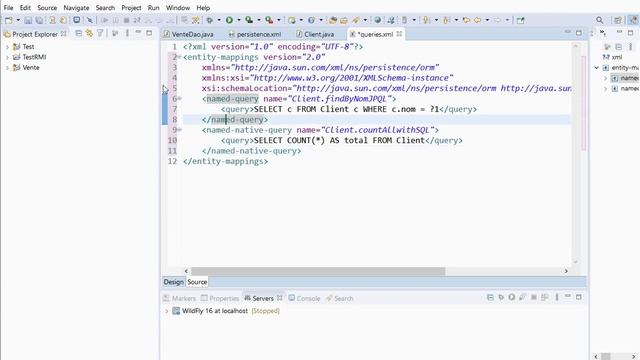Click the Open Task folder icon
The image size is (640, 360).
pyautogui.click(x=344, y=20)
